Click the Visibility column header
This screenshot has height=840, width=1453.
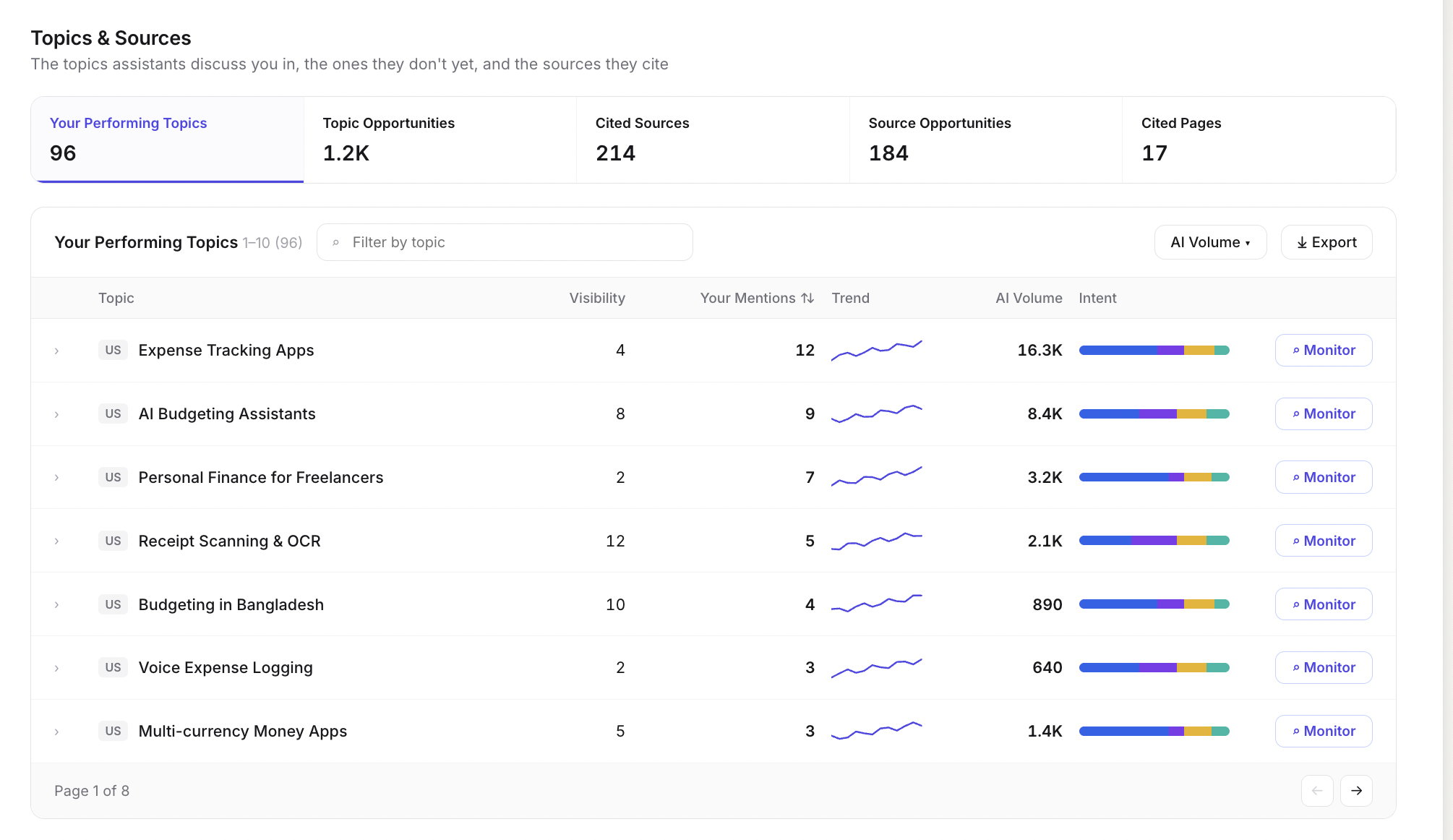[x=597, y=298]
